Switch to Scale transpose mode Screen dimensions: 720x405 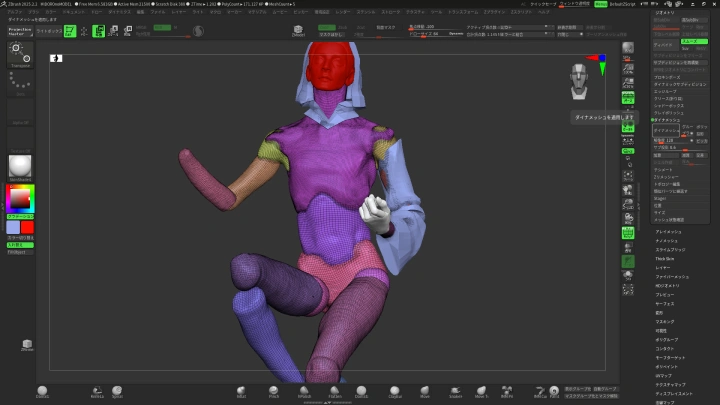pos(113,31)
